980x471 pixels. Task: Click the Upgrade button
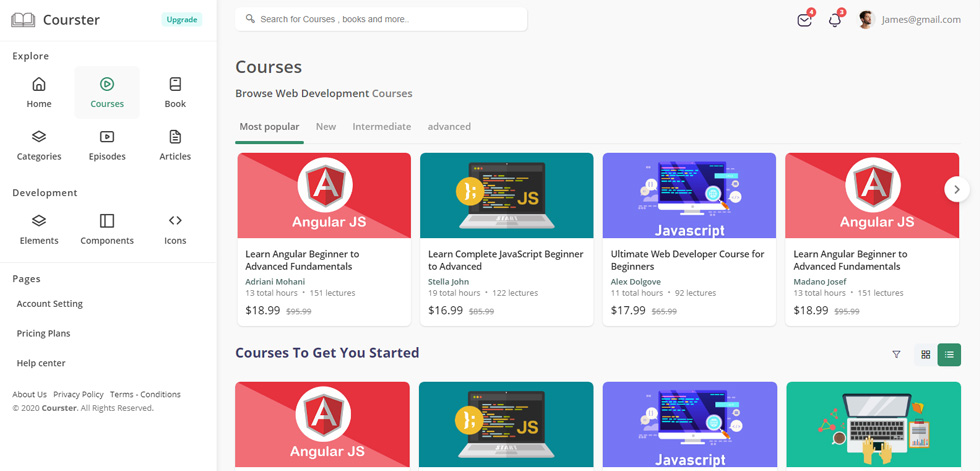[182, 19]
